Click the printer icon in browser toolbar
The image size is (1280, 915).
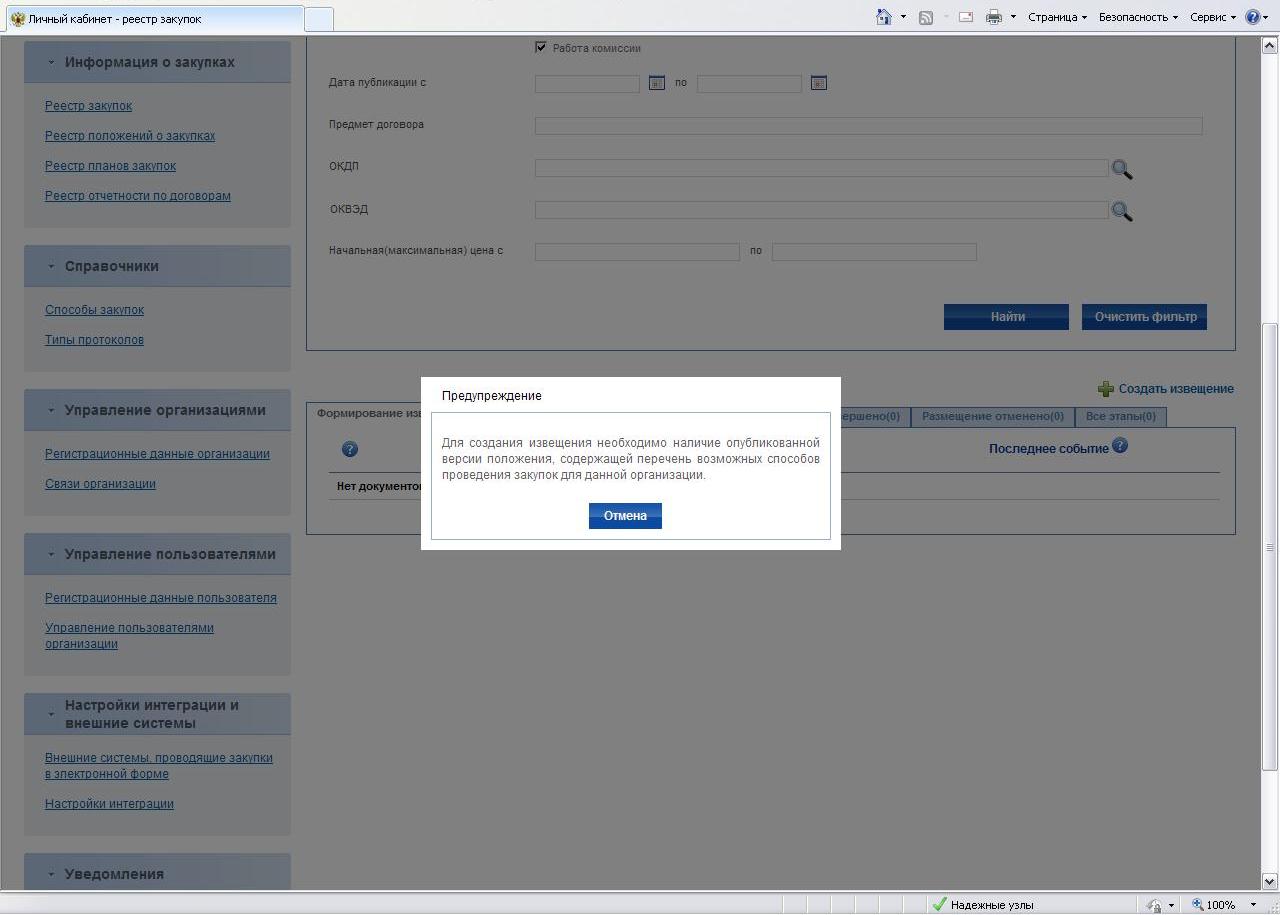(x=993, y=17)
